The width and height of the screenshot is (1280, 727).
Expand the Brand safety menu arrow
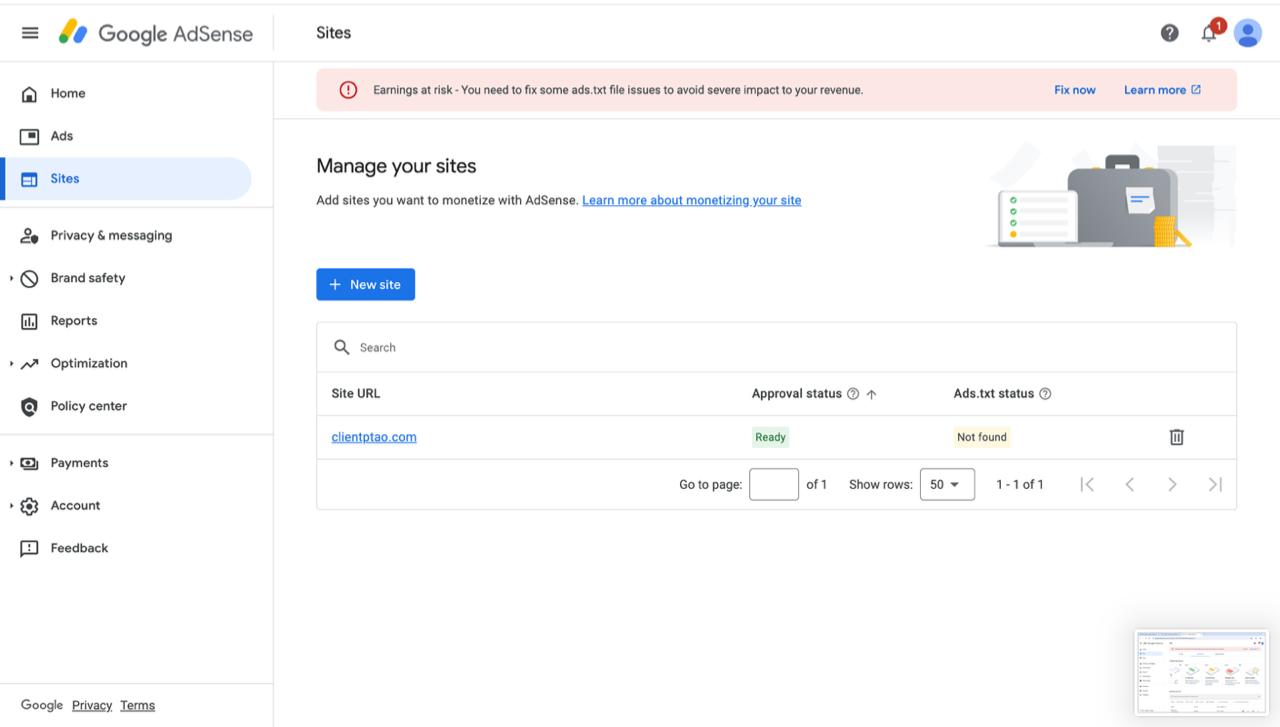tap(12, 278)
